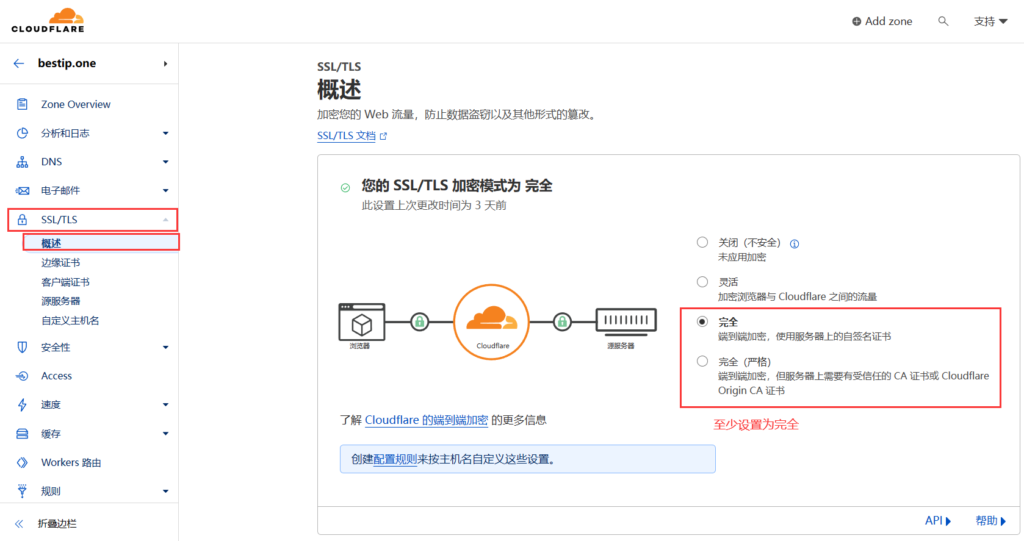This screenshot has height=541, width=1024.
Task: Go back using the left arrow icon
Action: pyautogui.click(x=19, y=63)
